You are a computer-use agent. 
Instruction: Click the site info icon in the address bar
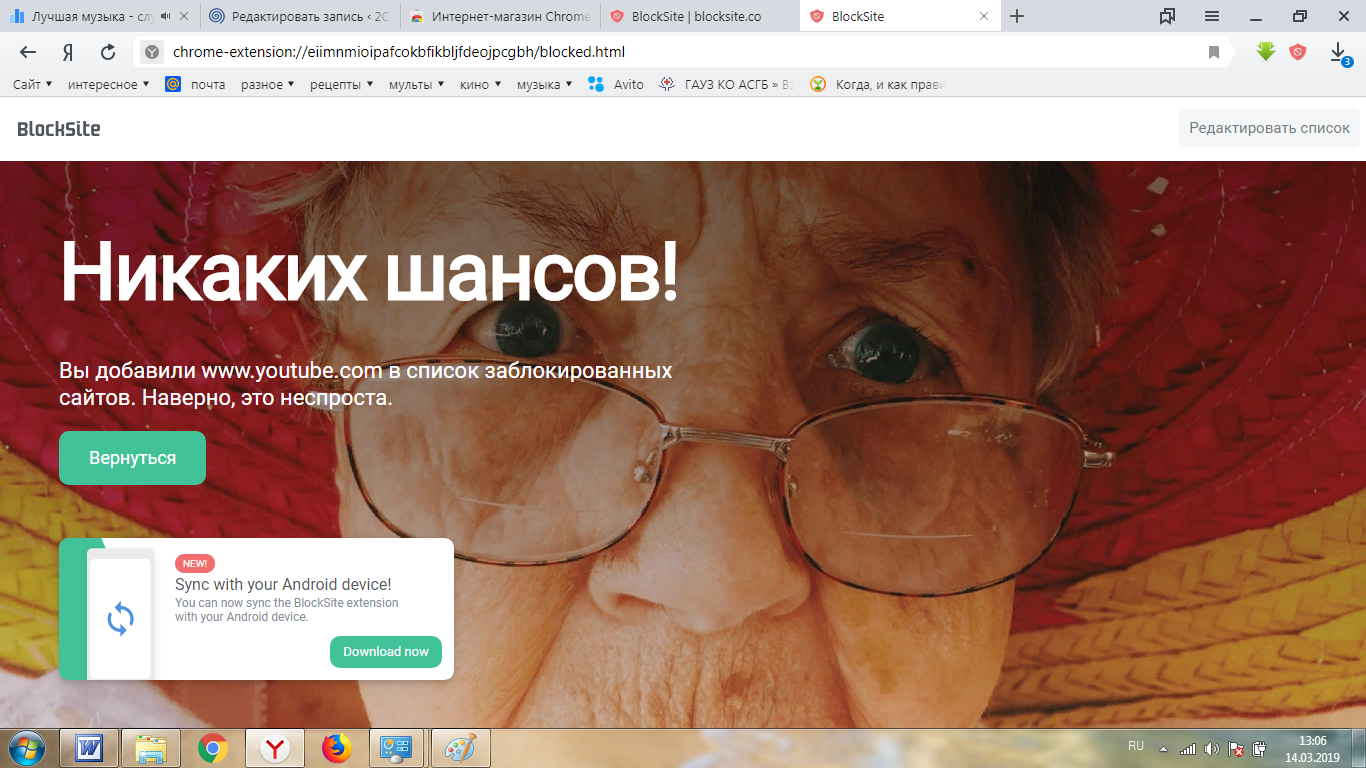(x=151, y=52)
